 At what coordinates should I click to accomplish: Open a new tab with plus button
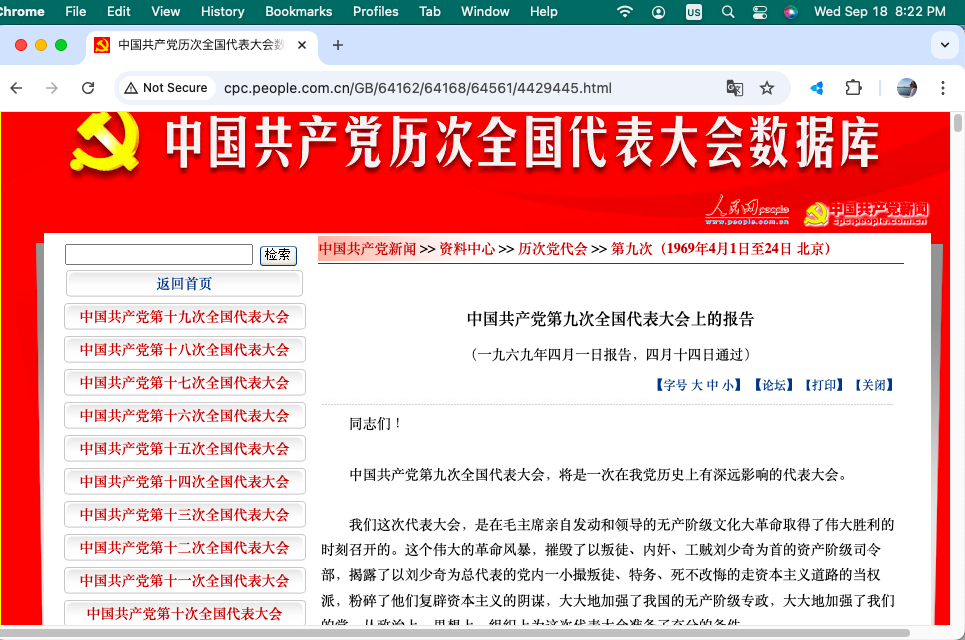[337, 45]
